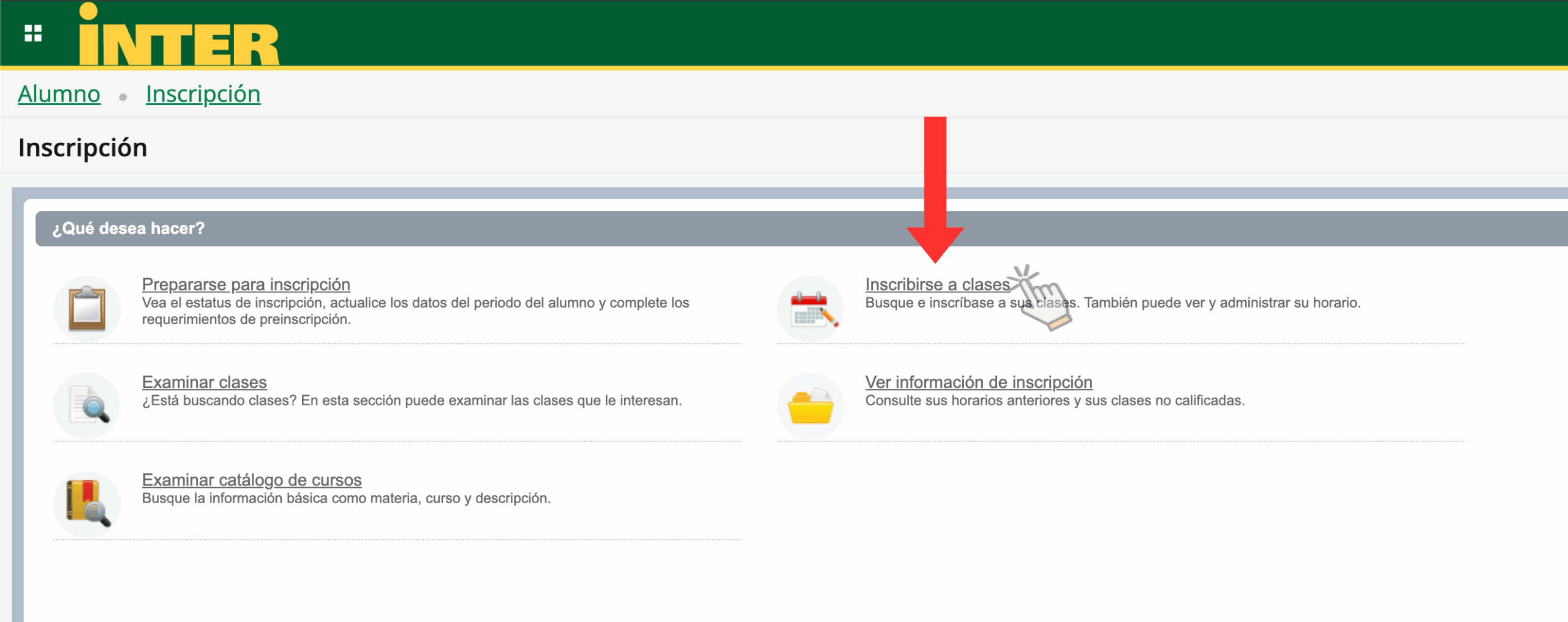Open the Examinar clases link
Image resolution: width=1568 pixels, height=622 pixels.
[x=204, y=382]
